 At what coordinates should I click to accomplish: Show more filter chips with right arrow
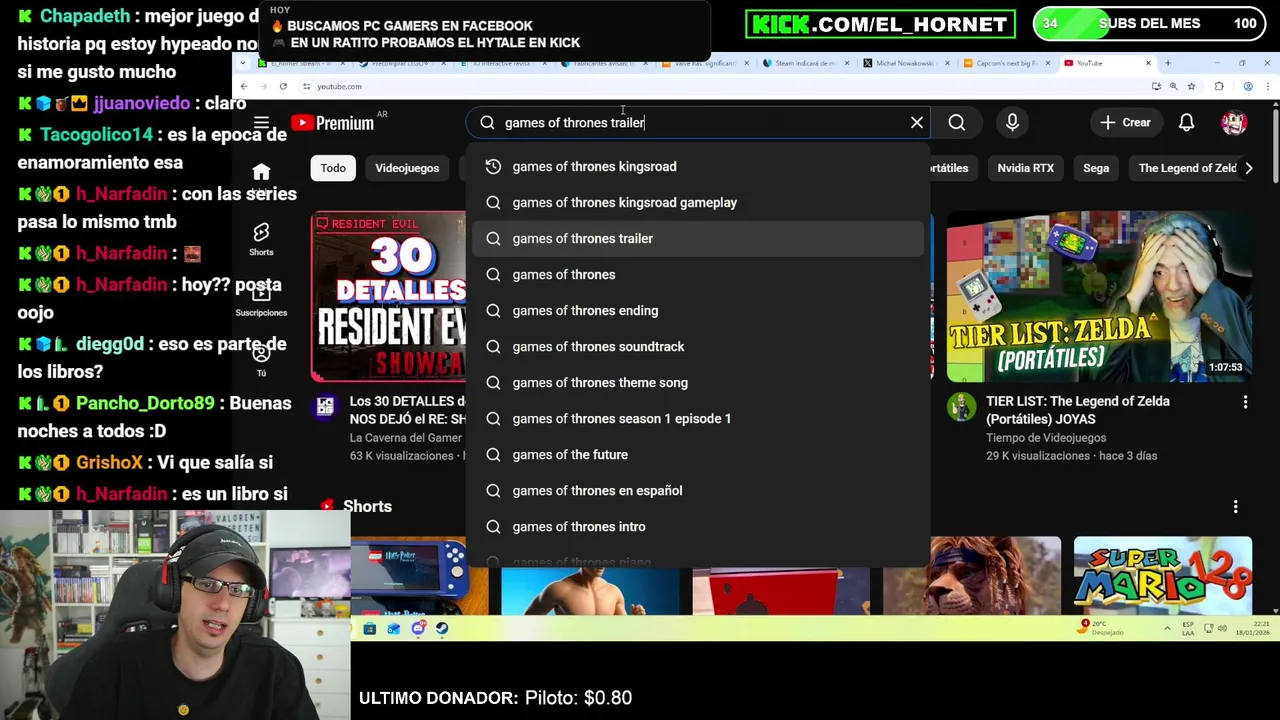(1248, 168)
